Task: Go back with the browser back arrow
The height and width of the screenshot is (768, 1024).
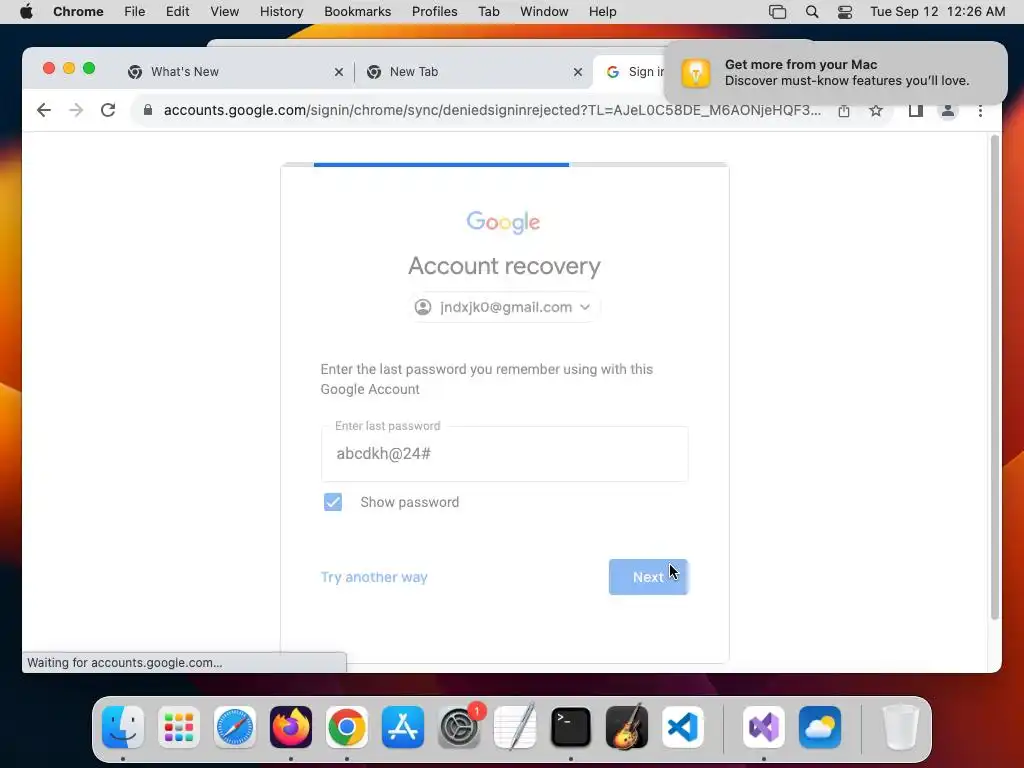Action: pos(44,110)
